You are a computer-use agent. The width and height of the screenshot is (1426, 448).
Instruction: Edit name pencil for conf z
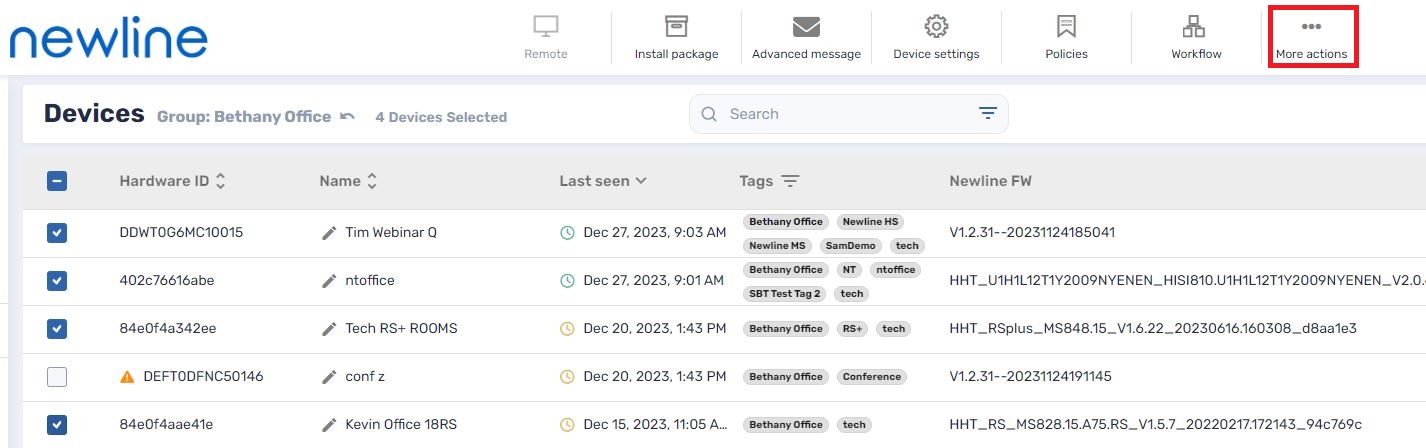click(x=329, y=377)
